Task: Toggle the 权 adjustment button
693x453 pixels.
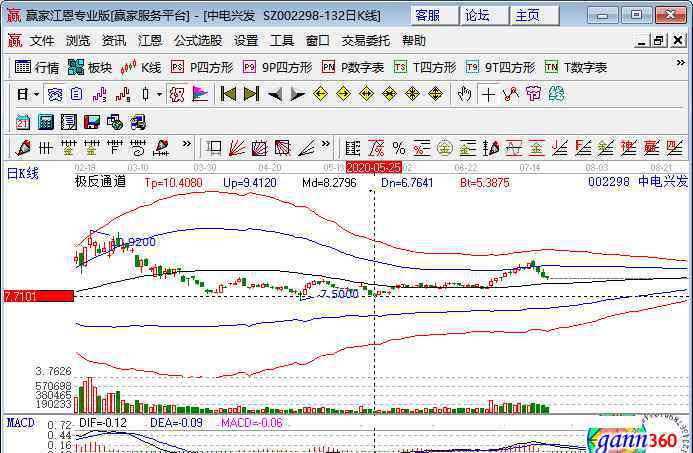Action: point(177,94)
